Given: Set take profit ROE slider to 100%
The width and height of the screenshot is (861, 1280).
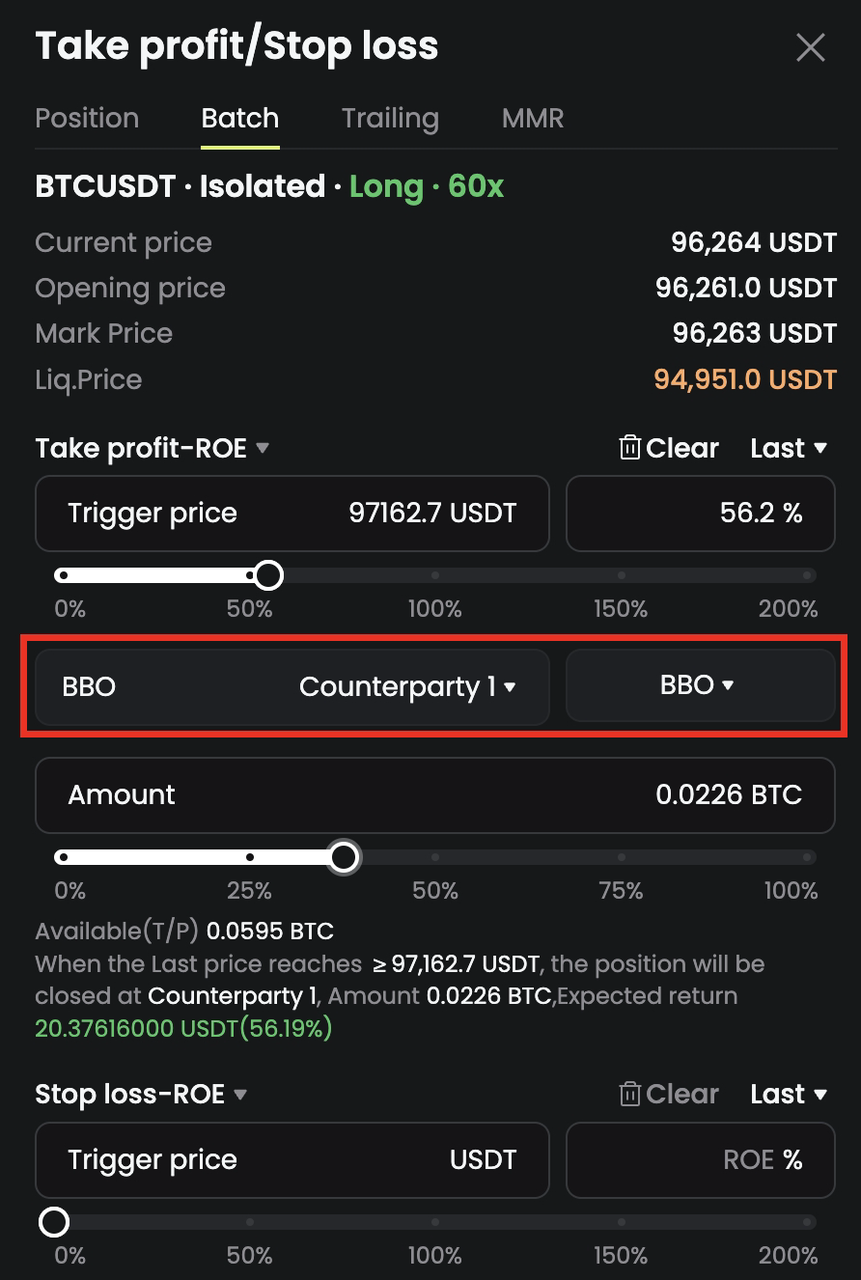Looking at the screenshot, I should 435,576.
